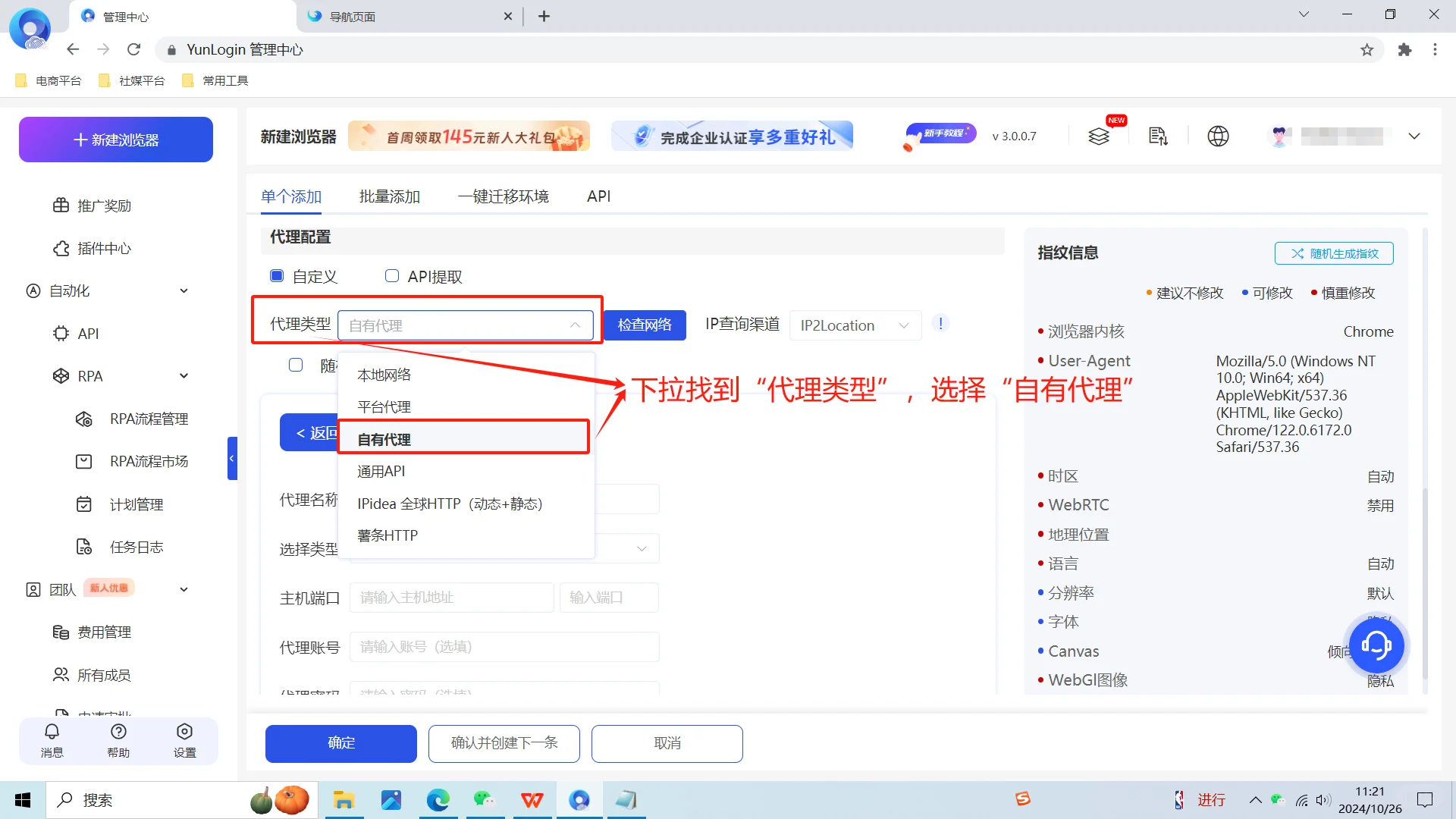Click 随机生成指纹 to randomize fingerprint

[1333, 253]
